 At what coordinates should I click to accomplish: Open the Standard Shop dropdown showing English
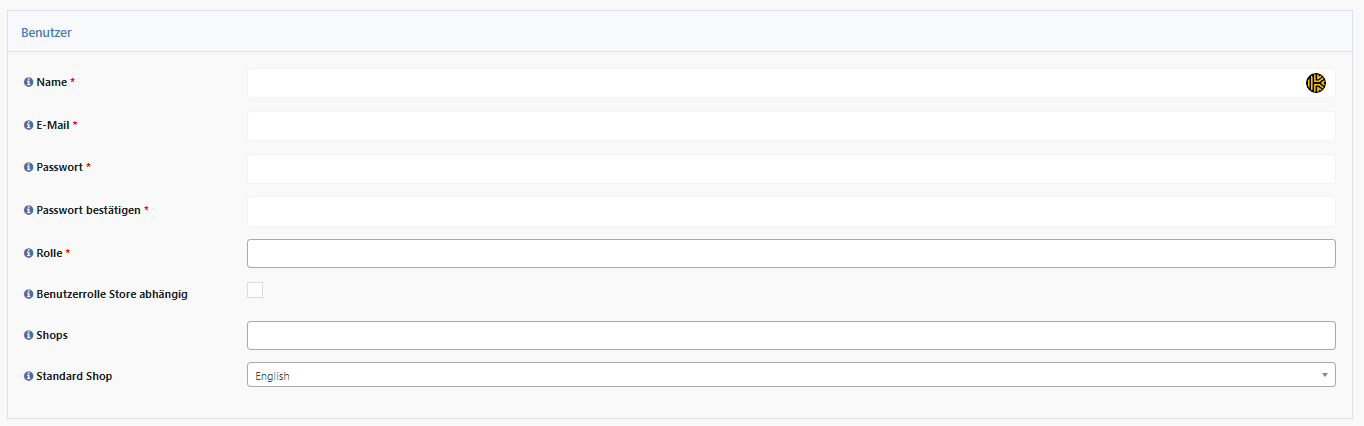click(x=791, y=375)
